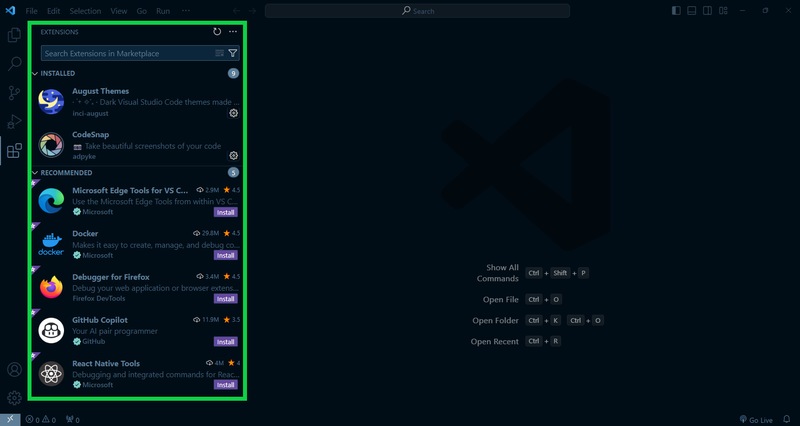
Task: Open the Edit menu
Action: [53, 11]
